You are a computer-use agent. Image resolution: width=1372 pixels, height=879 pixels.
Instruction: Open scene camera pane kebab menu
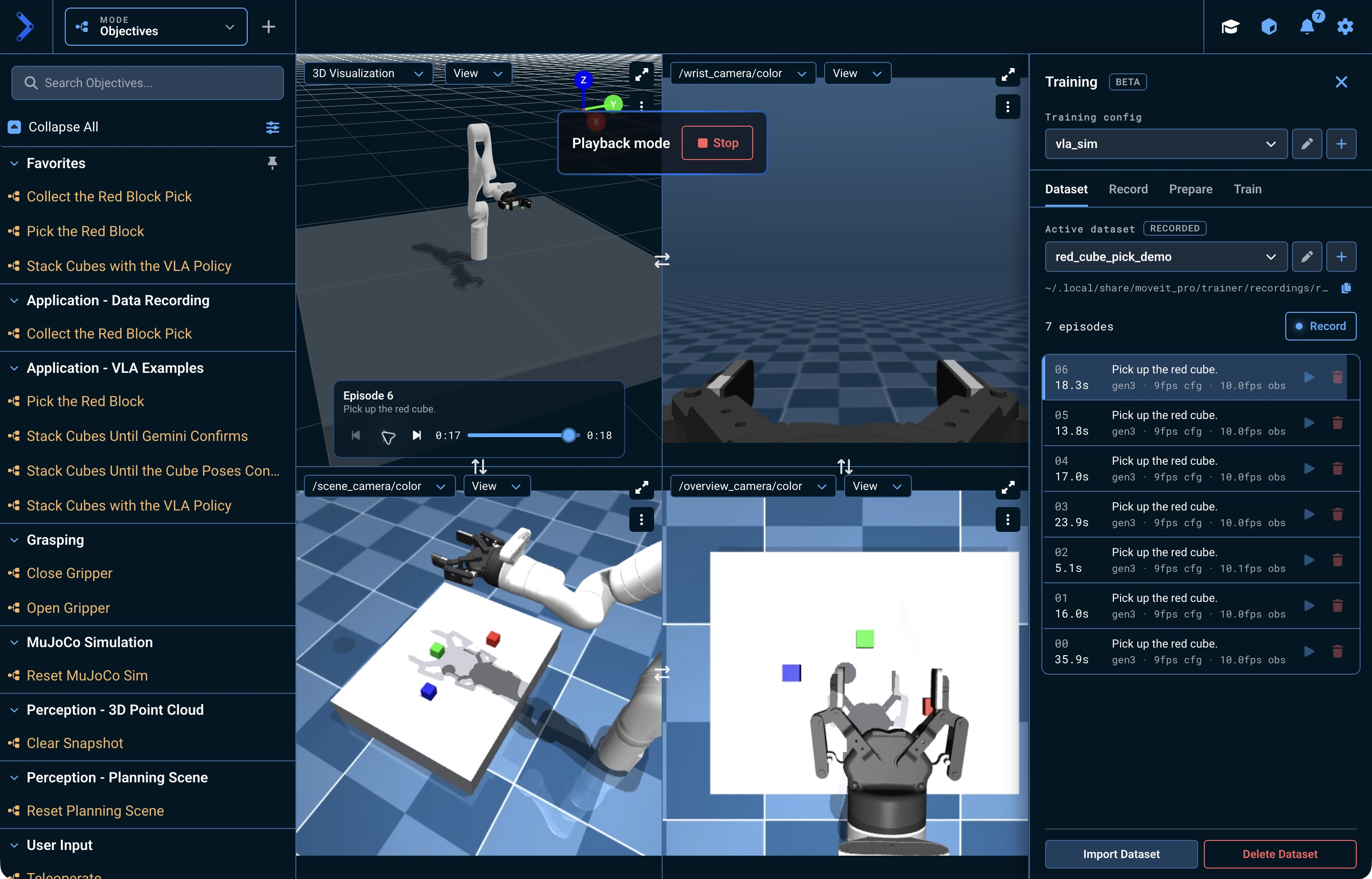[x=642, y=519]
